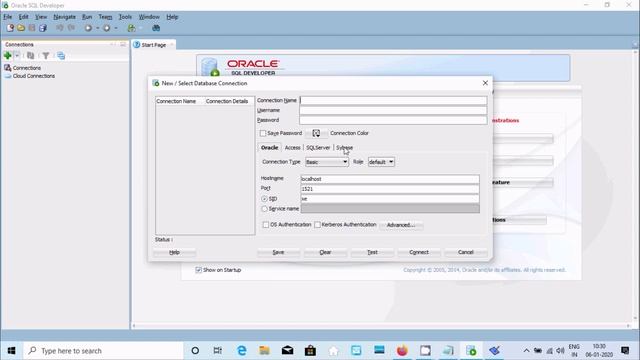Click the Hostname field showing localhost
640x360 pixels.
pyautogui.click(x=390, y=179)
